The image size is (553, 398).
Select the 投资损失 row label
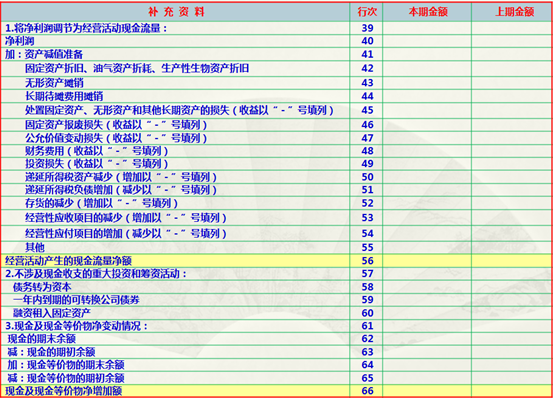click(96, 164)
